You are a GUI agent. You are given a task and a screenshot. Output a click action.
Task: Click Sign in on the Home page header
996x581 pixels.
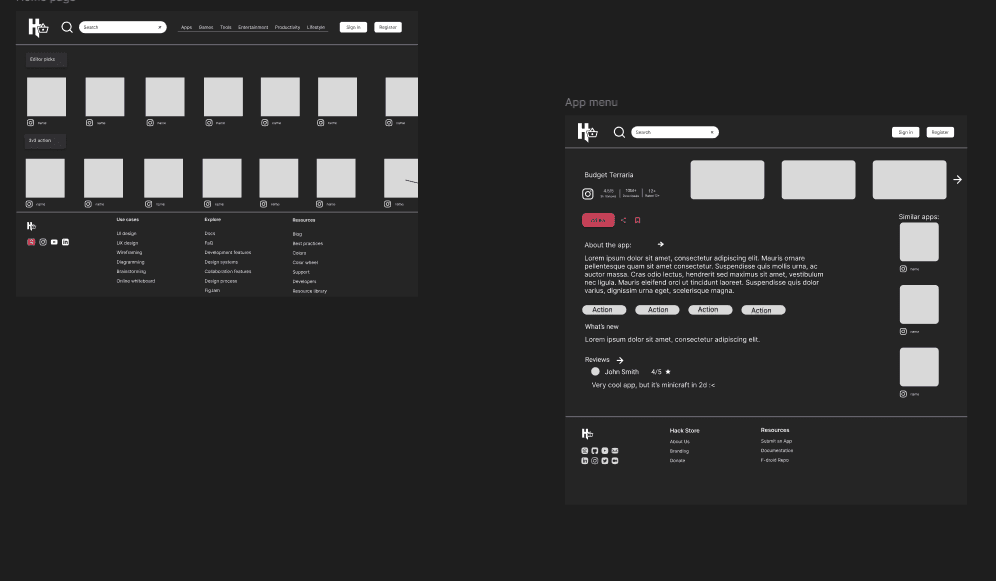pos(352,27)
